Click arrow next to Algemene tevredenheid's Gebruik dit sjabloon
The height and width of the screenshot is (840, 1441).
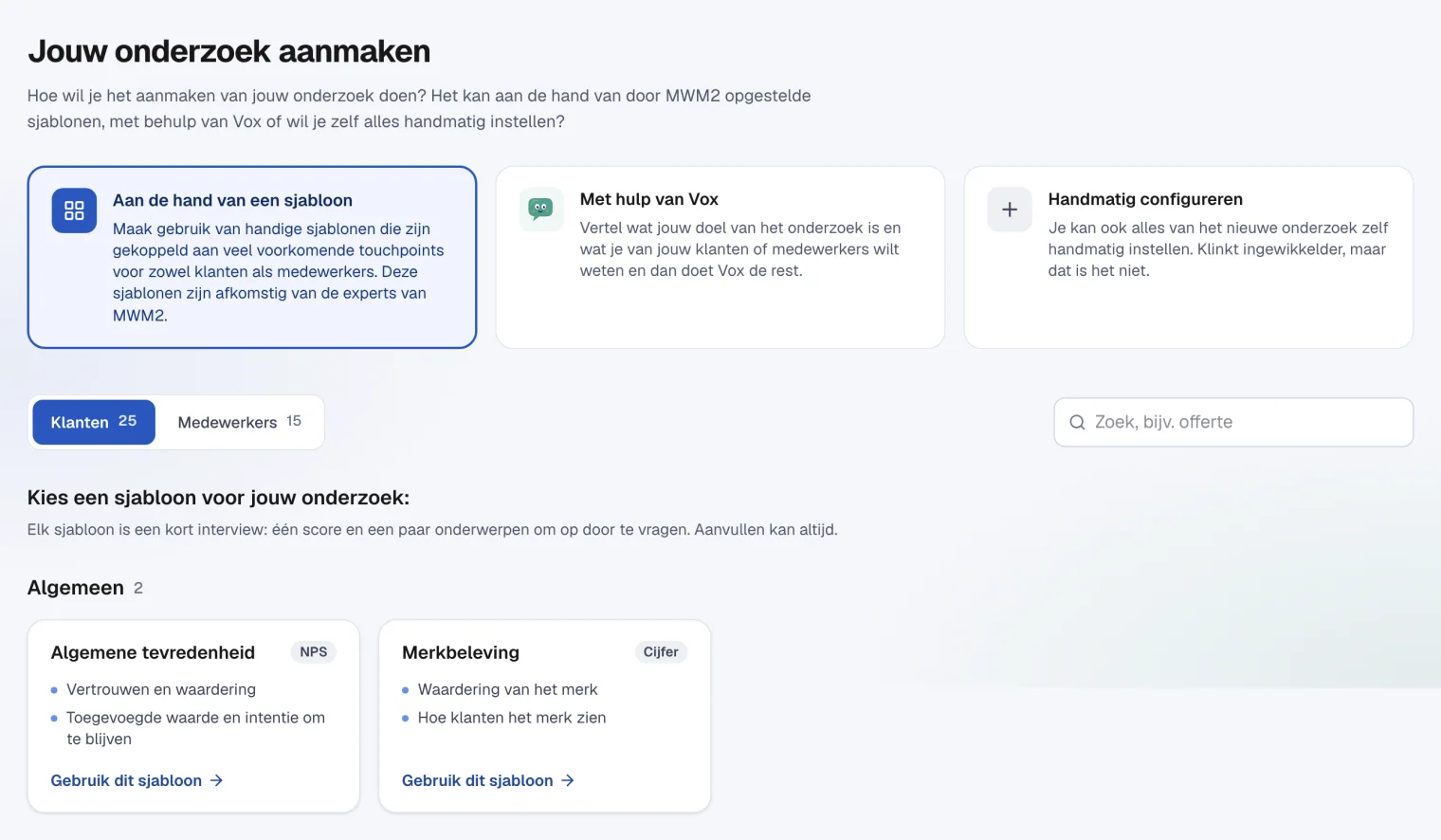[216, 780]
